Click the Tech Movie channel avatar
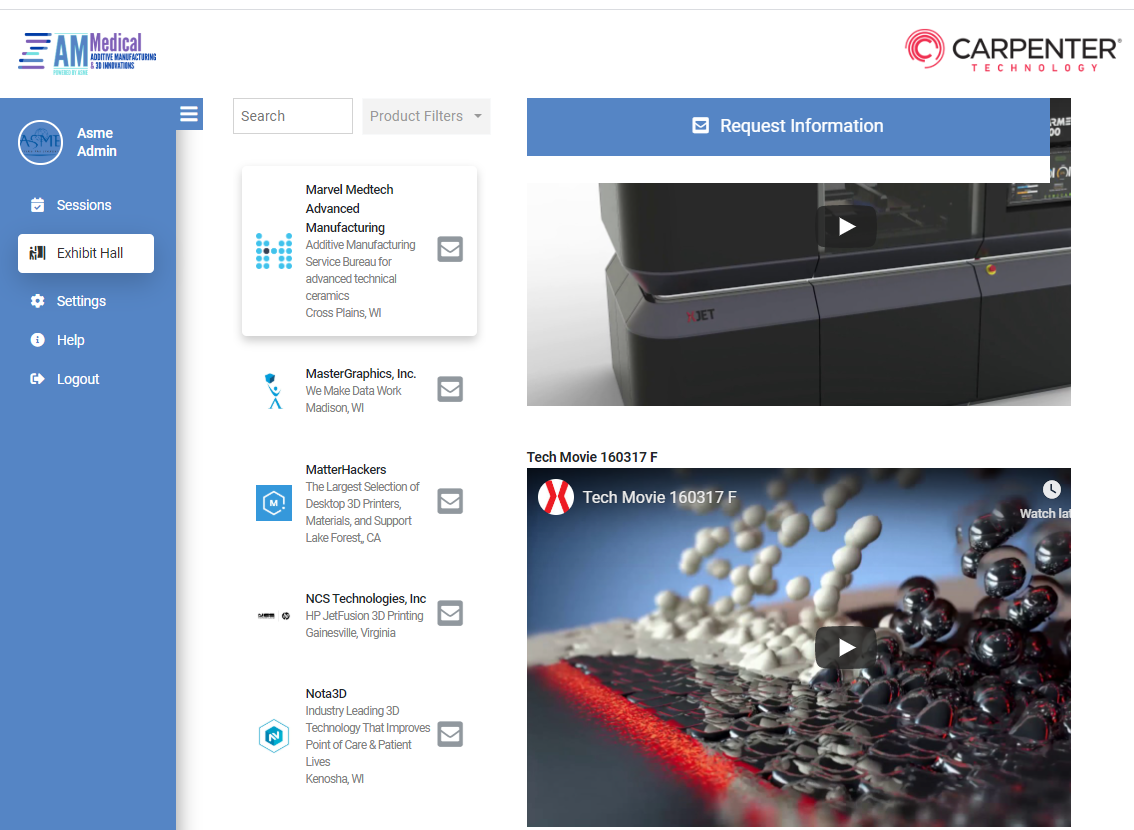The image size is (1134, 830). point(555,497)
